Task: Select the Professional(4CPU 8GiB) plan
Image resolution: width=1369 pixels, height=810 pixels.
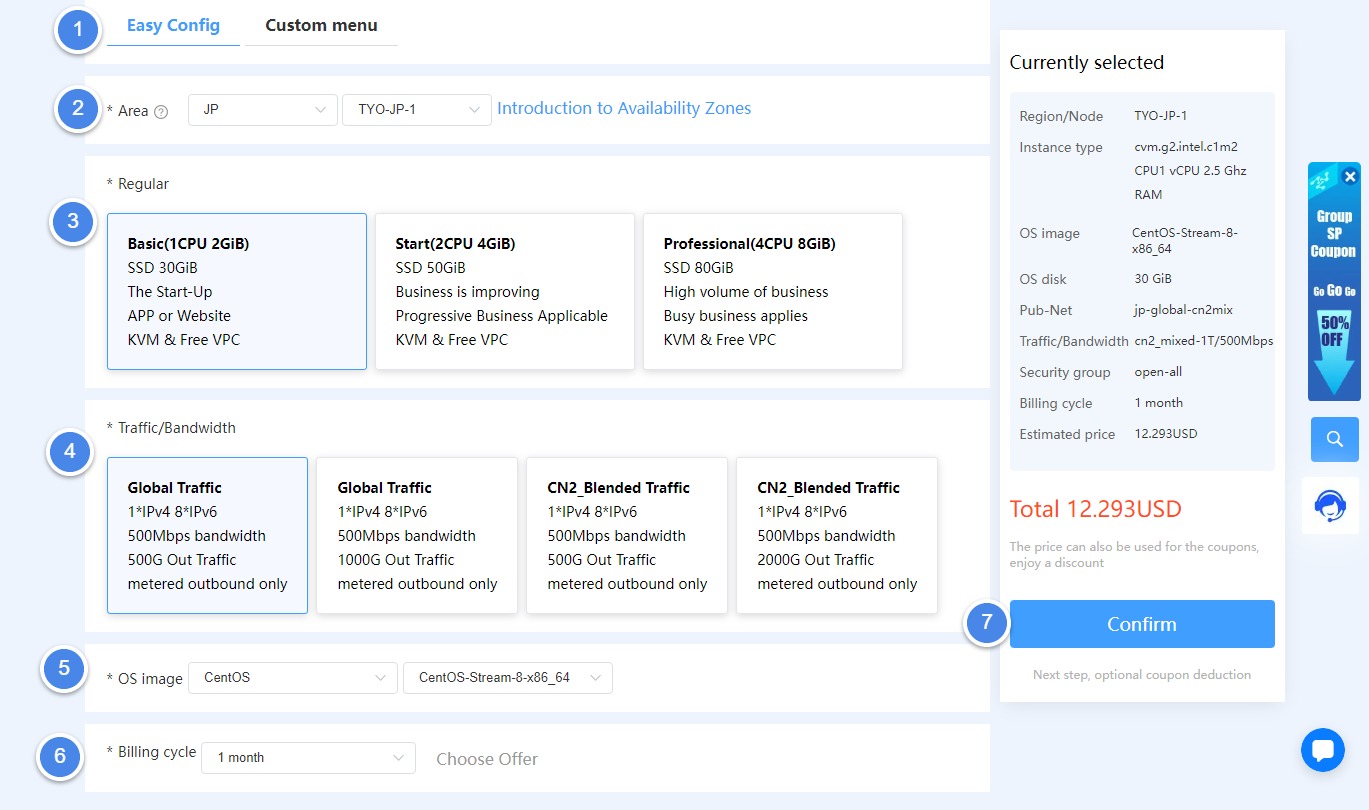Action: click(772, 291)
